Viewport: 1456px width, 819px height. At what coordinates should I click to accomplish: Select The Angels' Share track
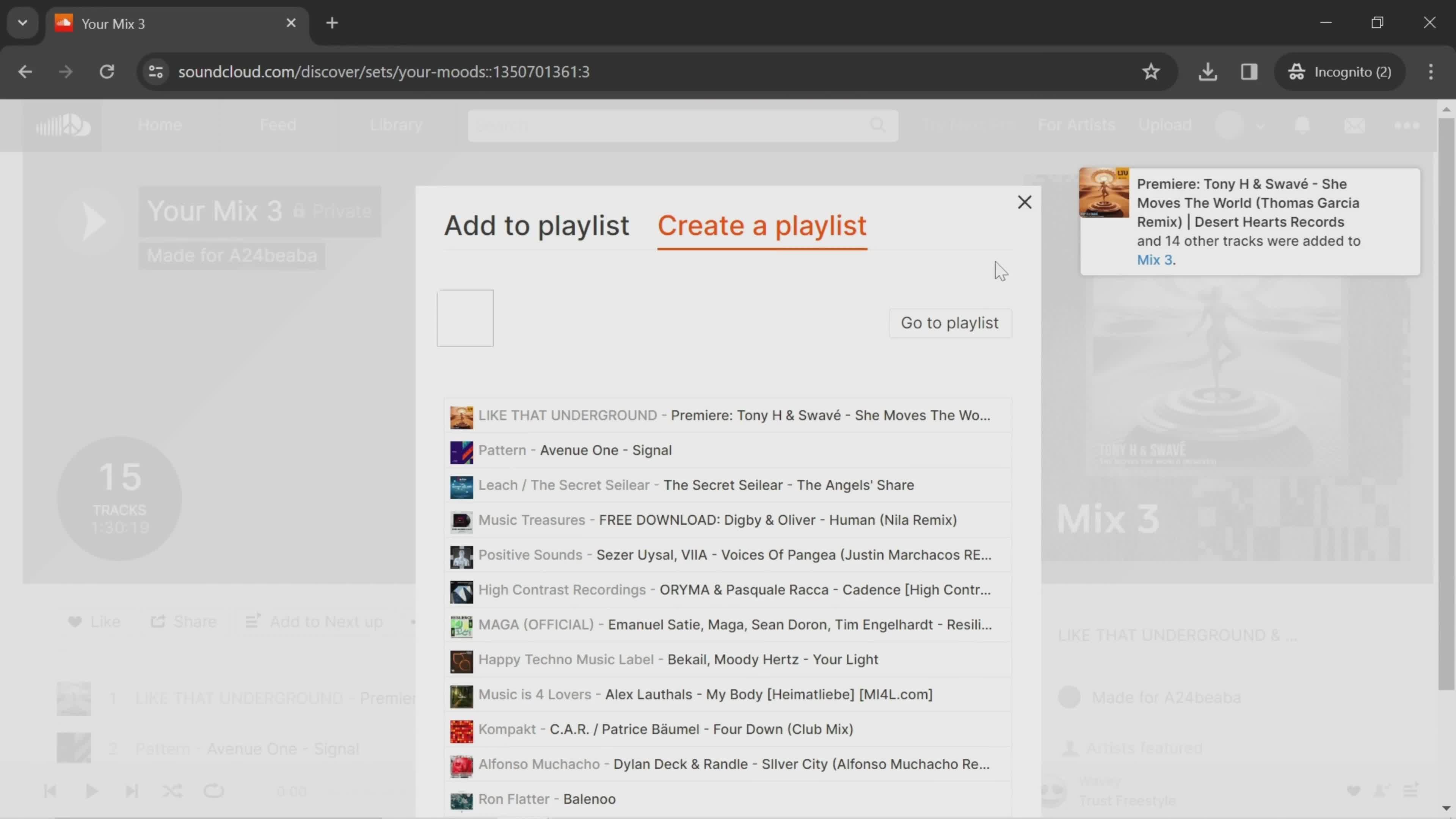(x=728, y=485)
